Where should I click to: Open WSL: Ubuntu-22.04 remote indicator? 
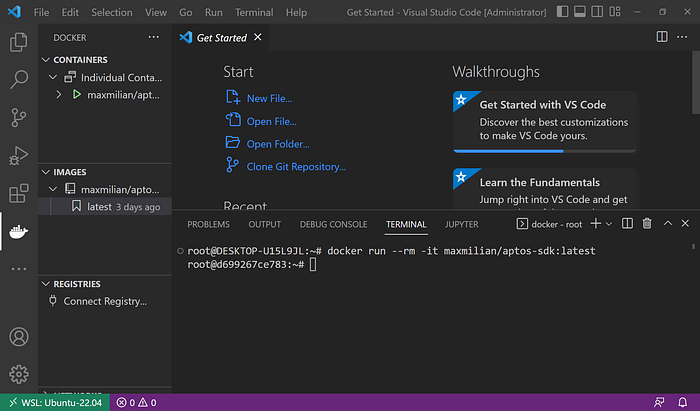click(x=55, y=403)
